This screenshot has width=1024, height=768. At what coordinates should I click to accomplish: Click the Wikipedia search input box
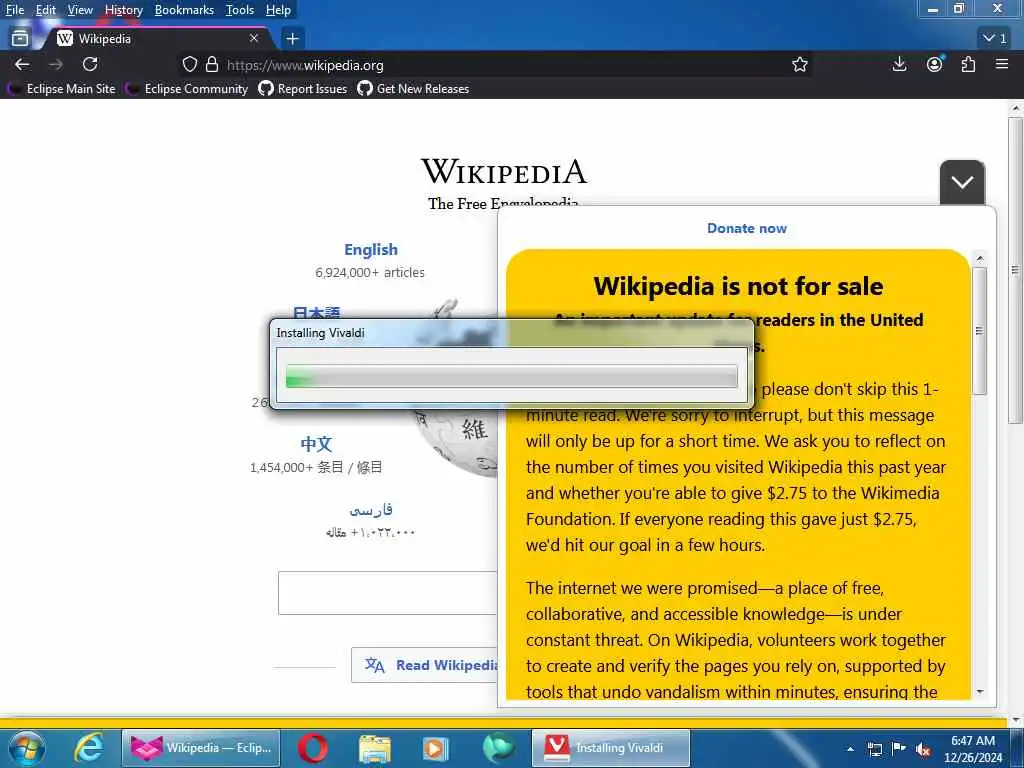388,593
